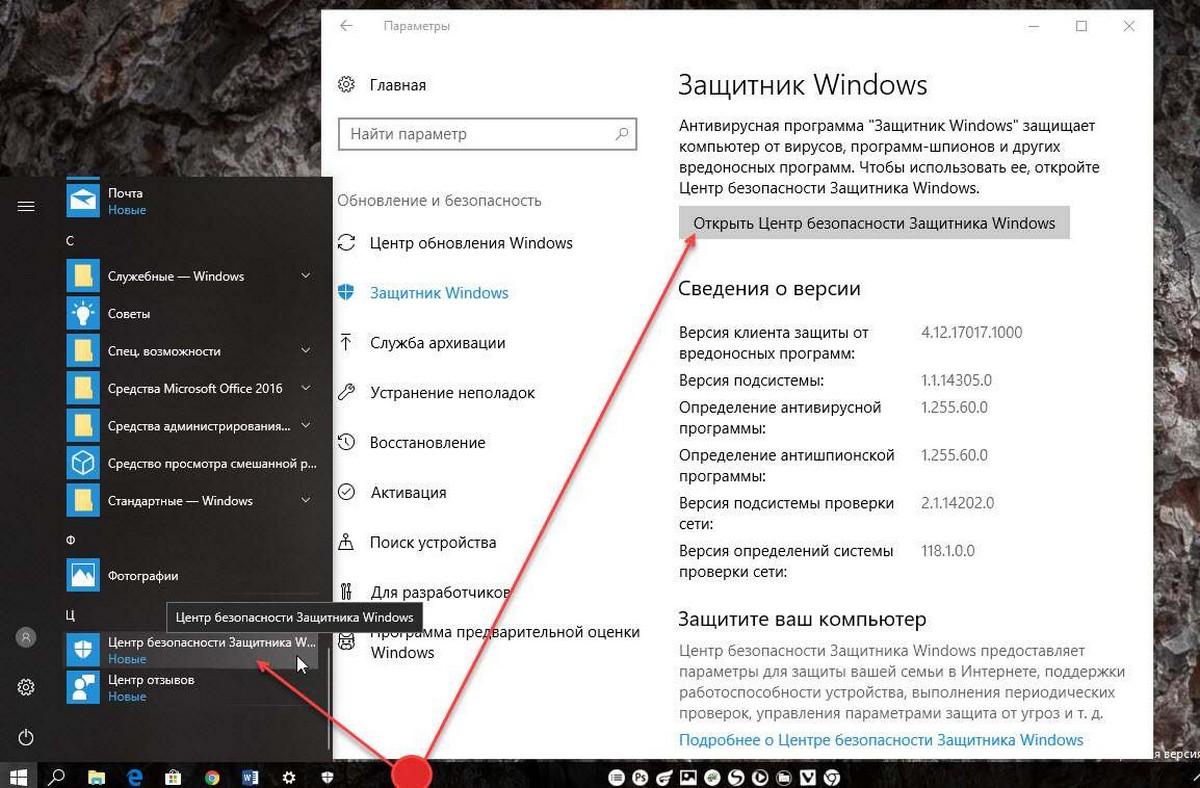Open Средство просмотра смешанной реальности app

[191, 463]
